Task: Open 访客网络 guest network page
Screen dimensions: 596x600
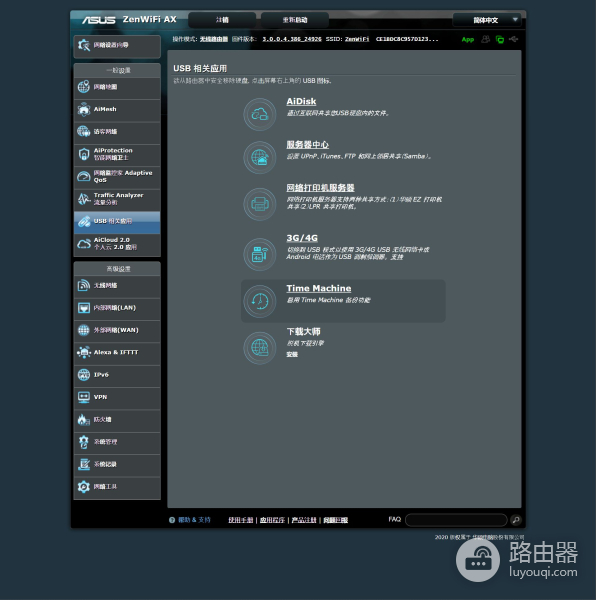Action: coord(117,132)
